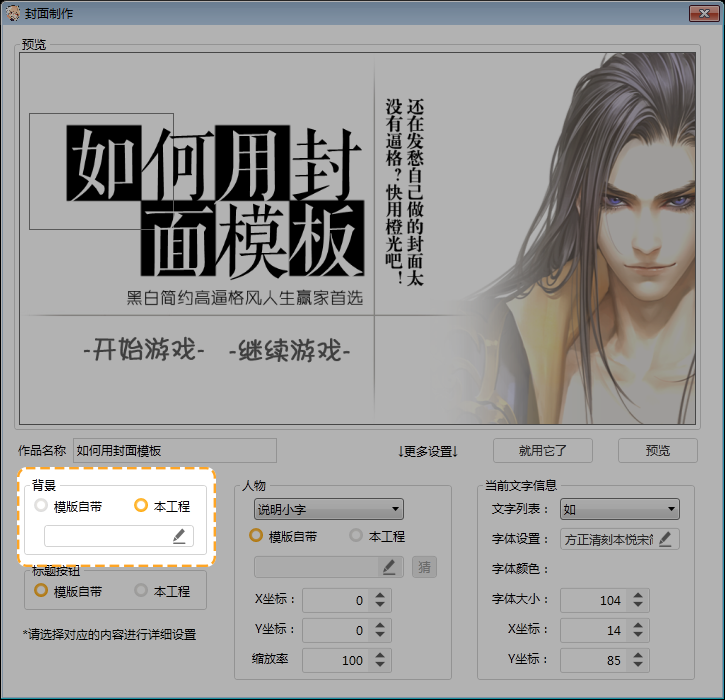Click the 开始游戏 text in the preview
This screenshot has width=725, height=700.
click(x=144, y=352)
